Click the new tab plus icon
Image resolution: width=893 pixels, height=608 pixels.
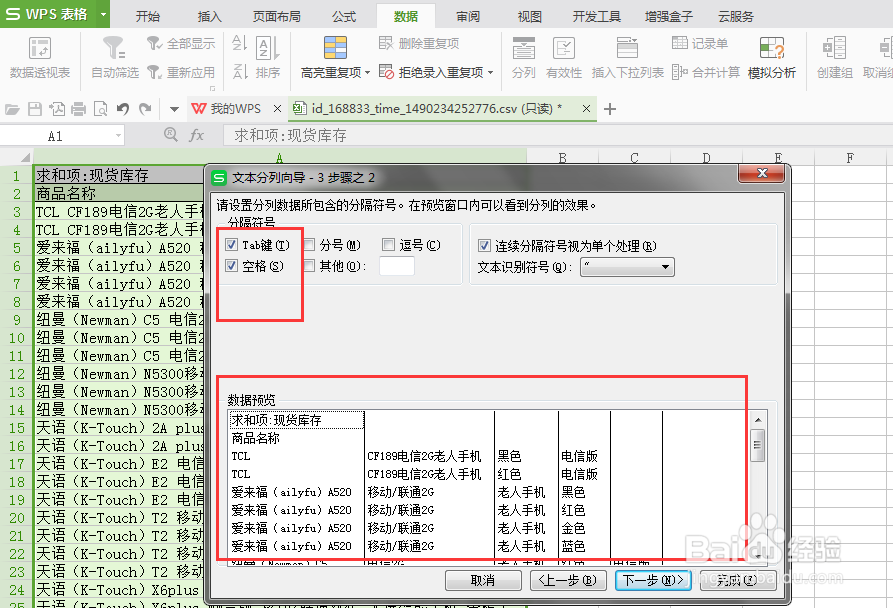tap(609, 109)
